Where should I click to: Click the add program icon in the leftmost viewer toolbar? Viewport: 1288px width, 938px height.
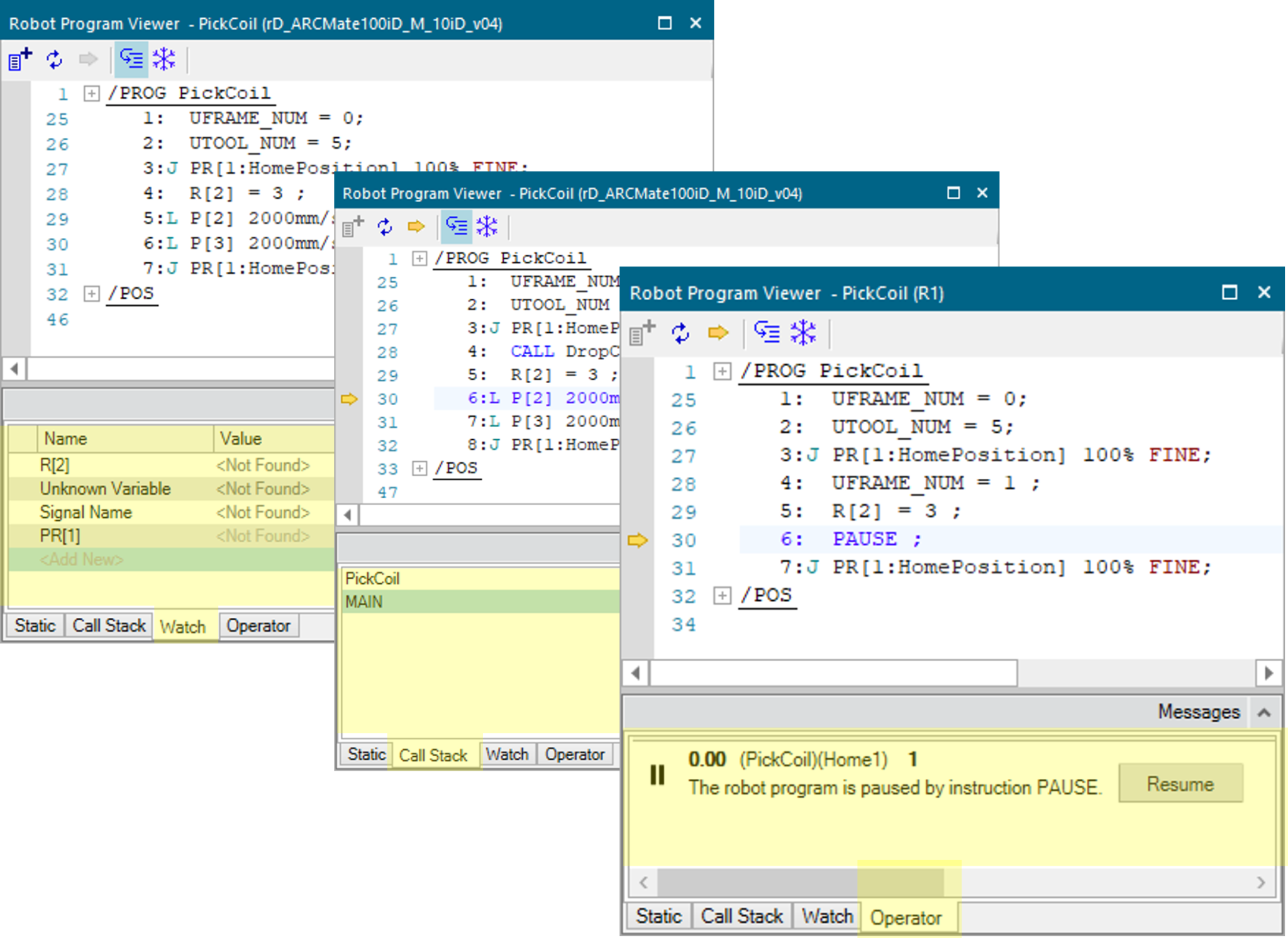click(x=19, y=60)
